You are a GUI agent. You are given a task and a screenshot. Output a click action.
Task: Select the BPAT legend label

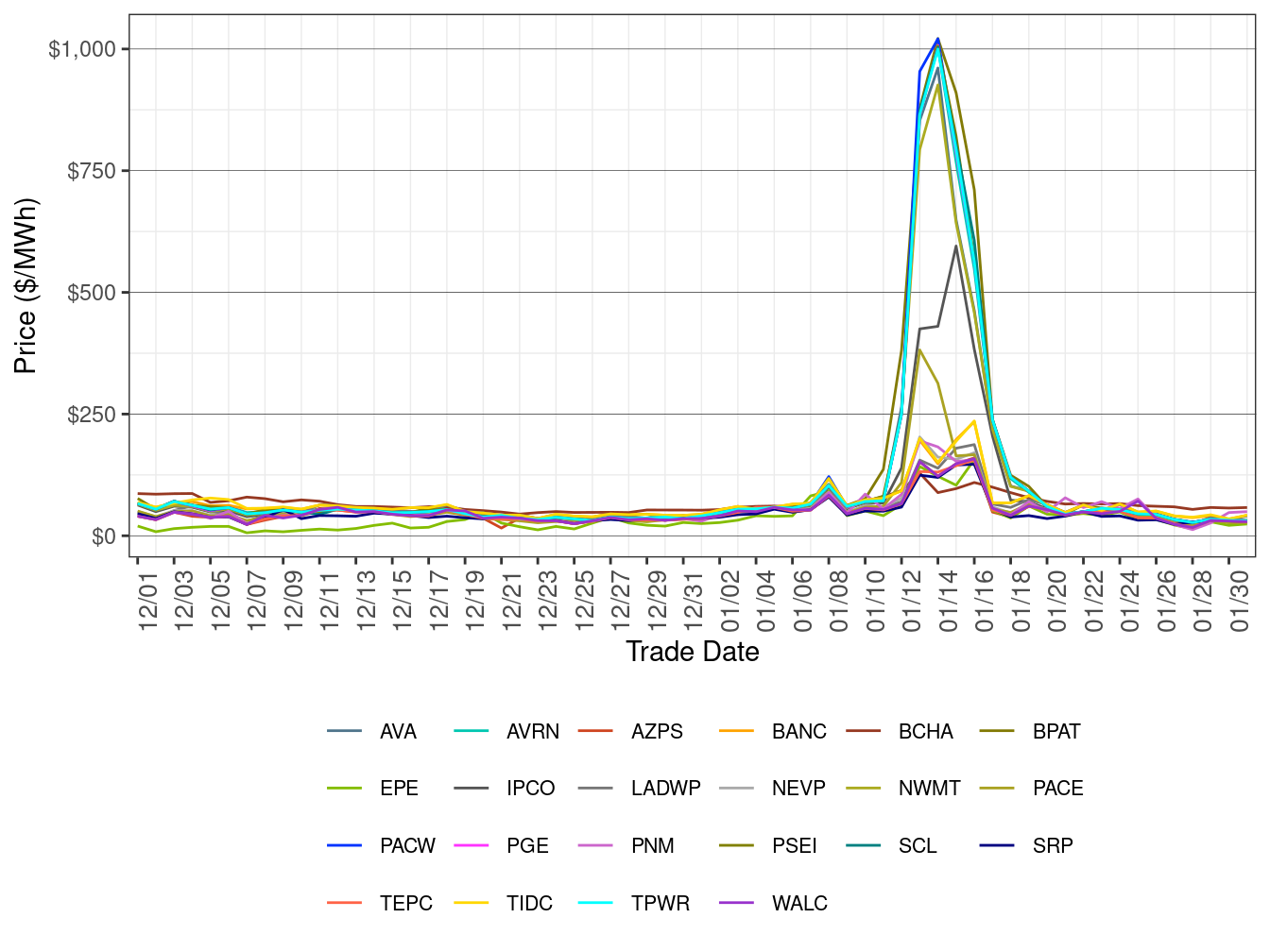pyautogui.click(x=1056, y=732)
